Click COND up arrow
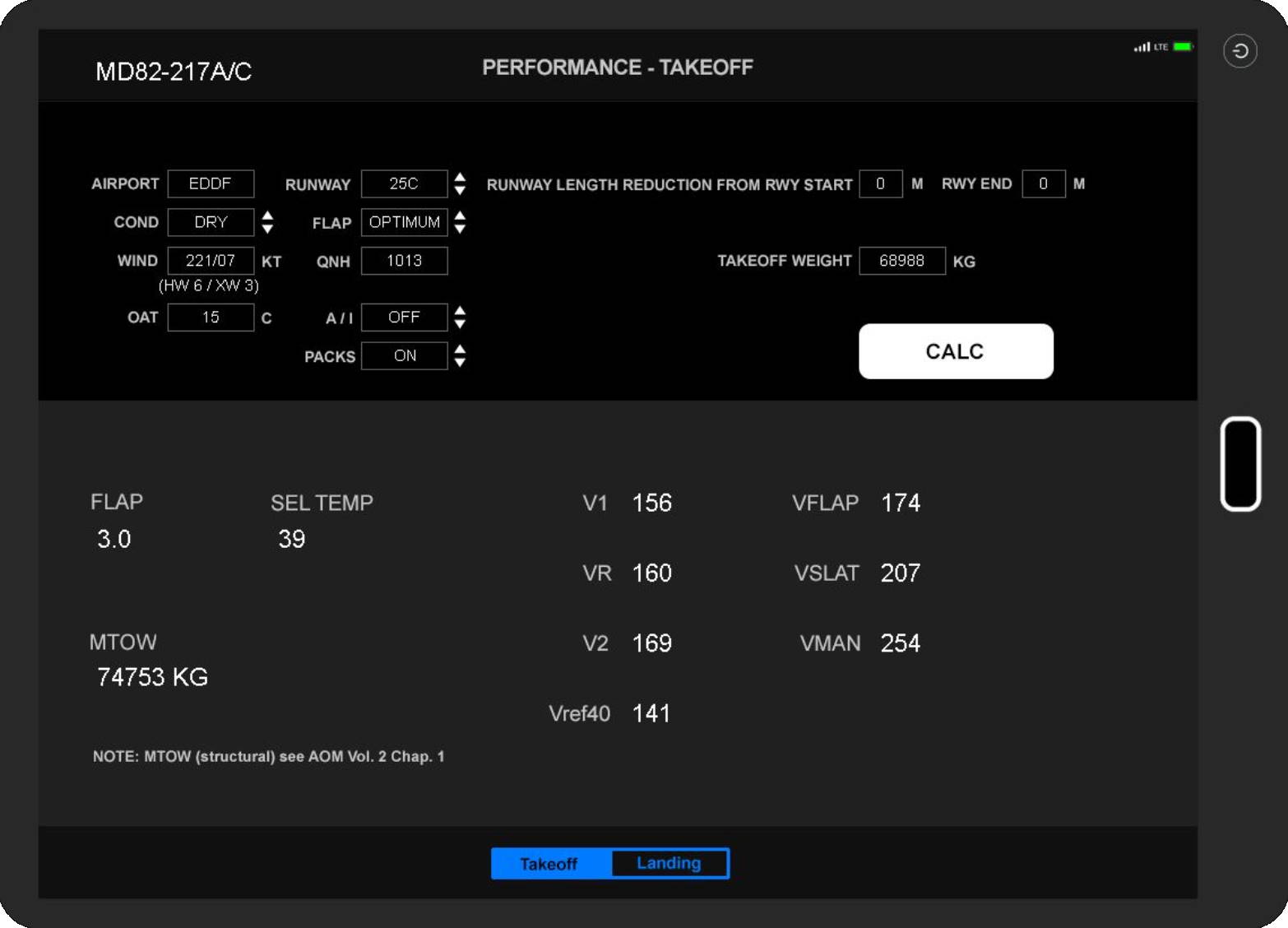1288x928 pixels. pos(267,216)
